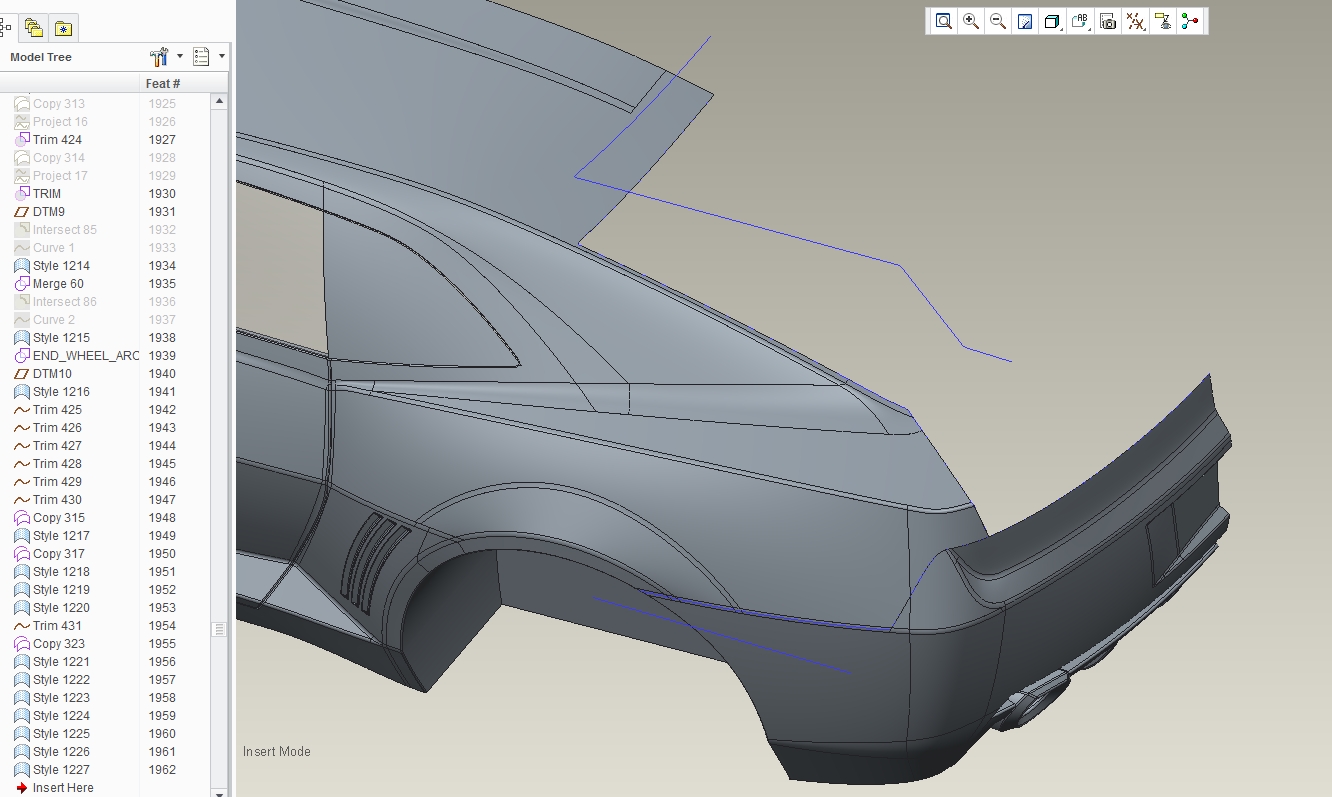Click the DTM10 datum plane icon
Screen dimensions: 1332x797
[x=22, y=374]
